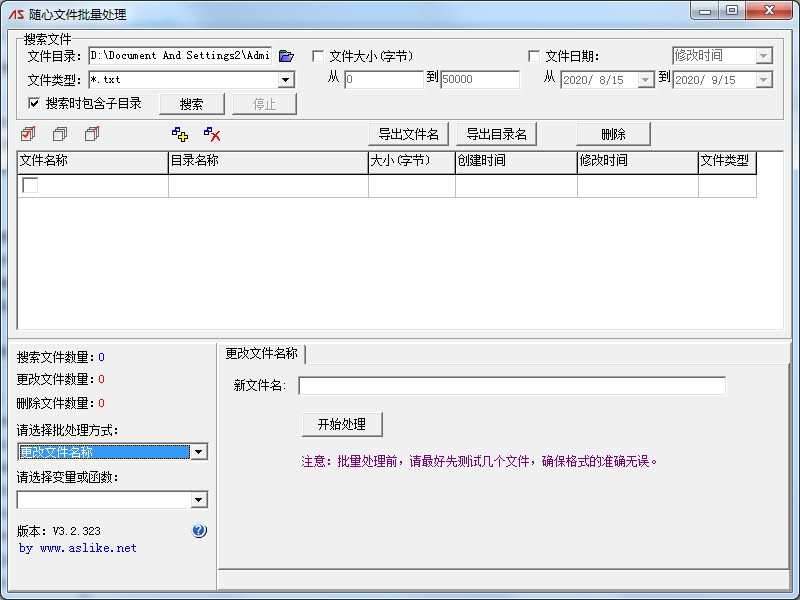
Task: Enable the 文件大小(字节) filter checkbox
Action: [317, 55]
